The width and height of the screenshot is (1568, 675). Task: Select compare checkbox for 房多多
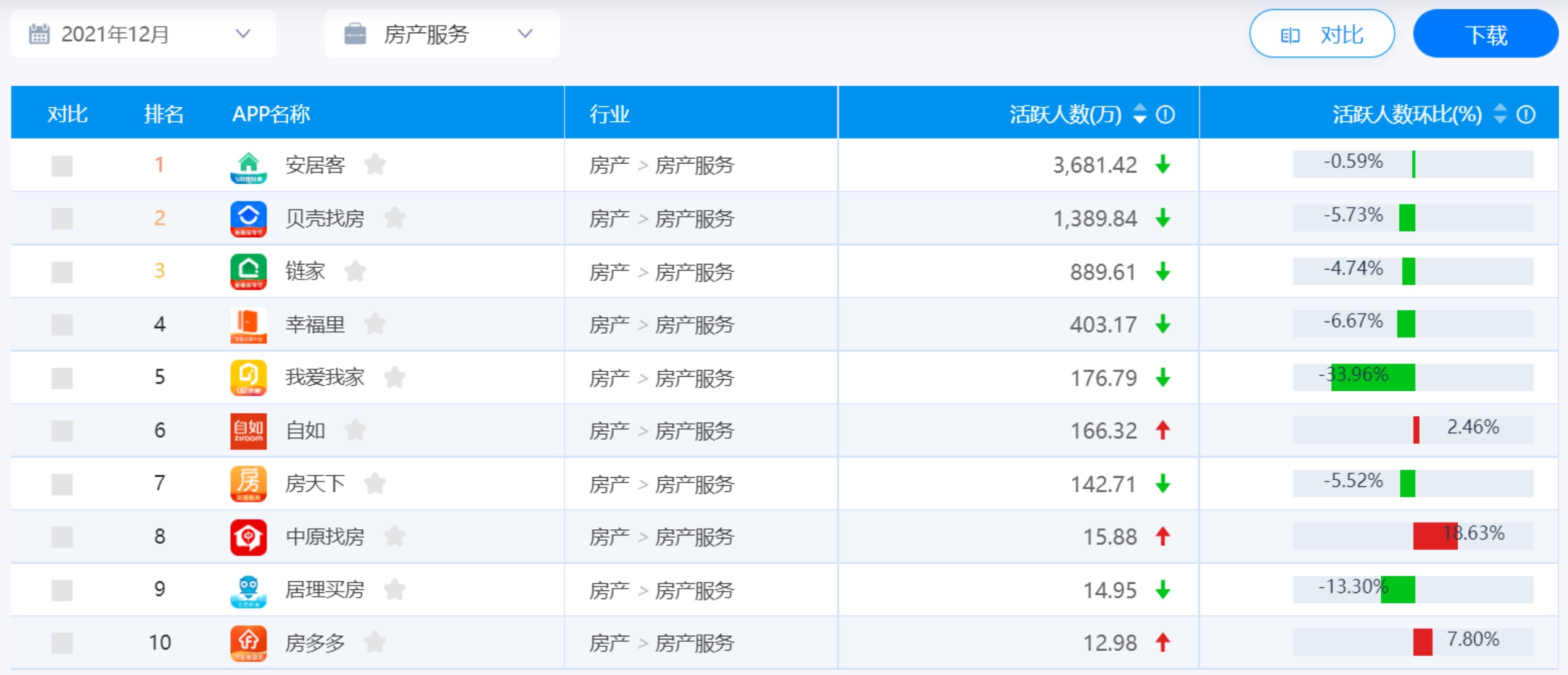pyautogui.click(x=62, y=643)
